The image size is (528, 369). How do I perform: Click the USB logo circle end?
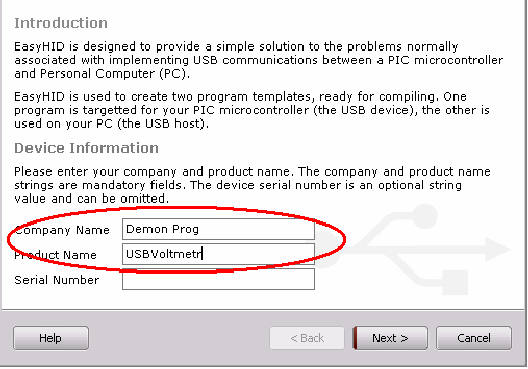[x=425, y=216]
